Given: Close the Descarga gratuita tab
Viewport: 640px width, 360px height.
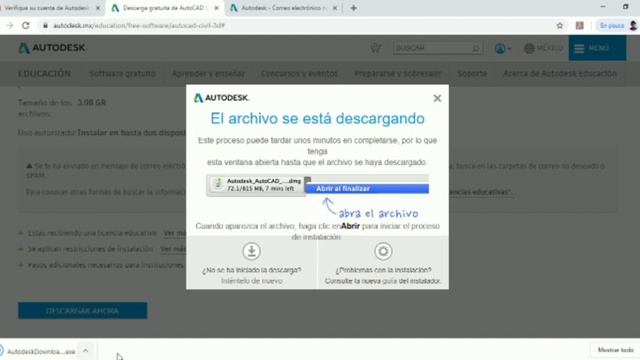Looking at the screenshot, I should pyautogui.click(x=216, y=8).
